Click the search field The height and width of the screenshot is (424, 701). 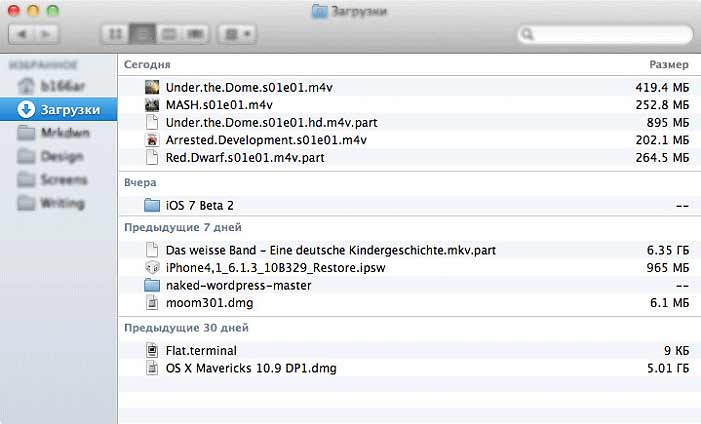coord(605,34)
